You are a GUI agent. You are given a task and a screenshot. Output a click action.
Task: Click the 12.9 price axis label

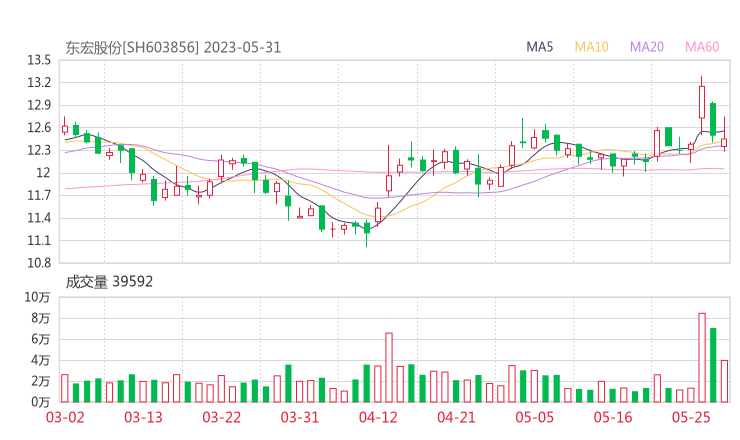pyautogui.click(x=39, y=105)
